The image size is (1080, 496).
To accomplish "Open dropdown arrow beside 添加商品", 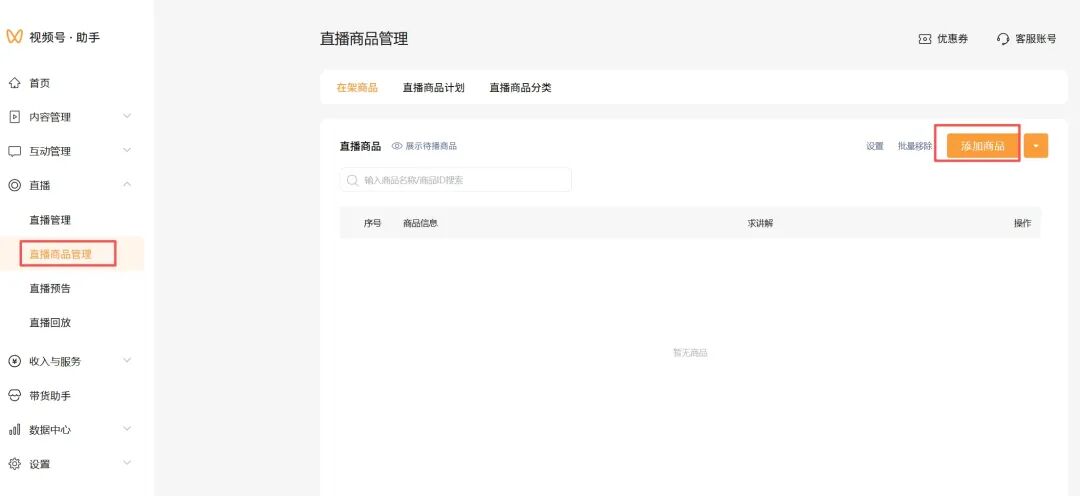I will pos(1036,145).
